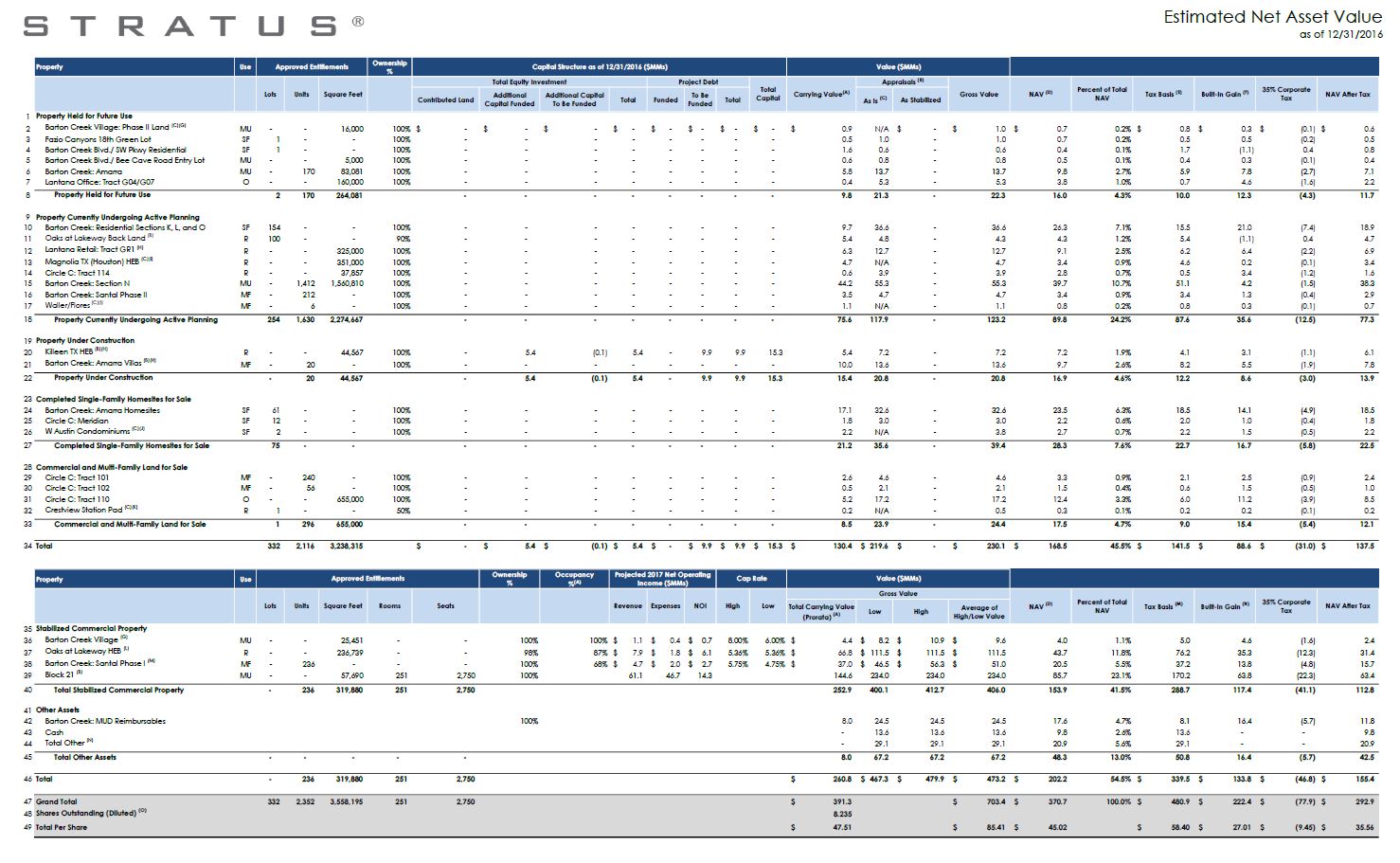Viewport: 1400px width, 863px height.
Task: Select 'Circle C: Tract 102' row label
Action: click(x=78, y=488)
